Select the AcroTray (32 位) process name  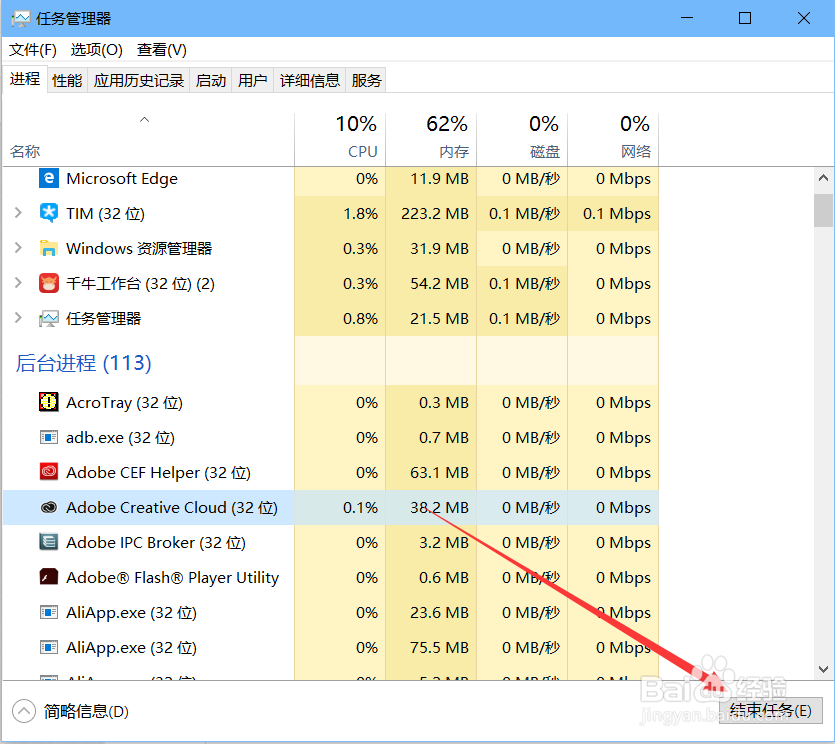click(x=124, y=403)
